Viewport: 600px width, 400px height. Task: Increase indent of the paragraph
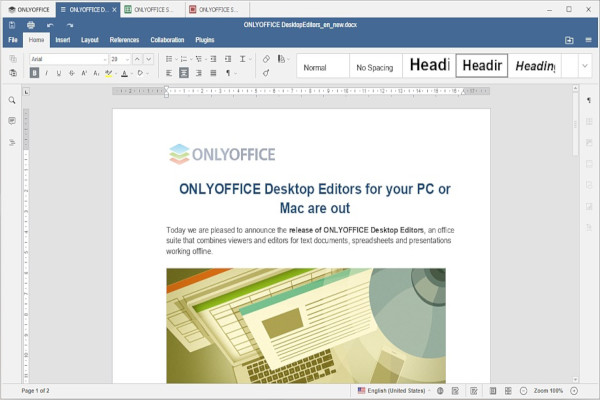(228, 59)
